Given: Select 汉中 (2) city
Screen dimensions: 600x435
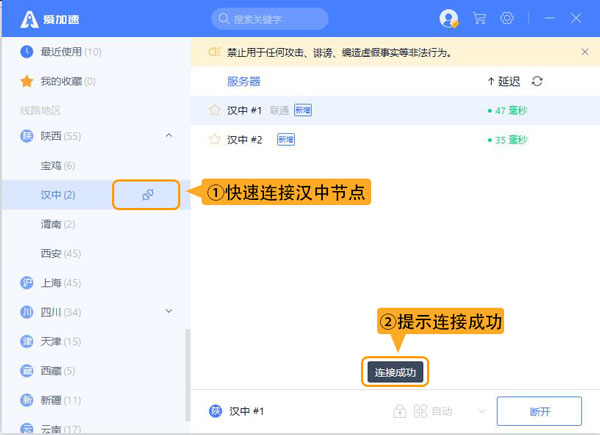Looking at the screenshot, I should click(x=58, y=195).
